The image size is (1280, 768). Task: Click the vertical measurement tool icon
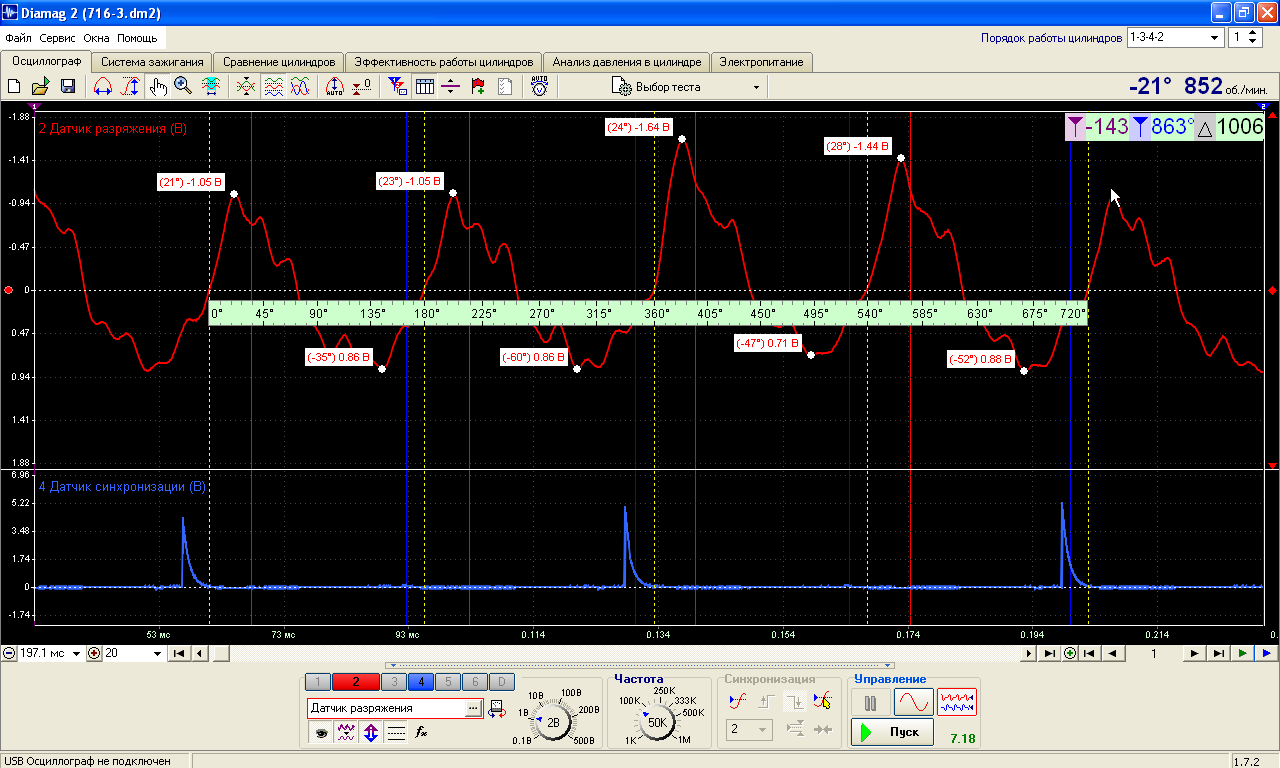[x=130, y=87]
